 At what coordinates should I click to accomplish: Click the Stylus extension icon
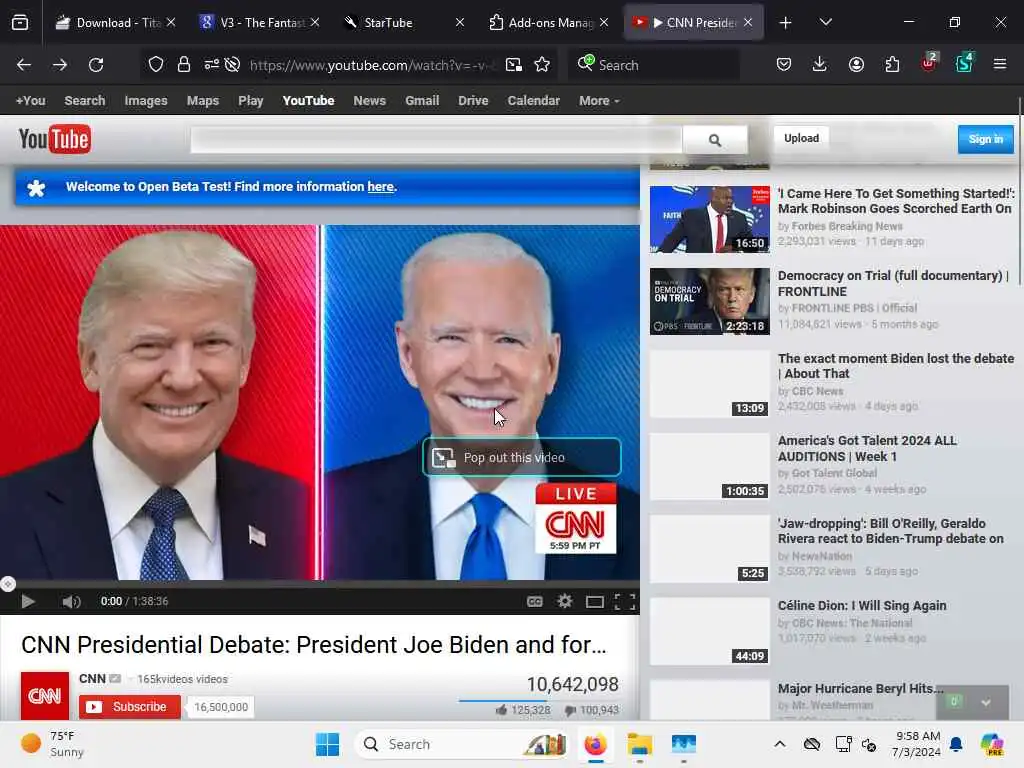[965, 62]
